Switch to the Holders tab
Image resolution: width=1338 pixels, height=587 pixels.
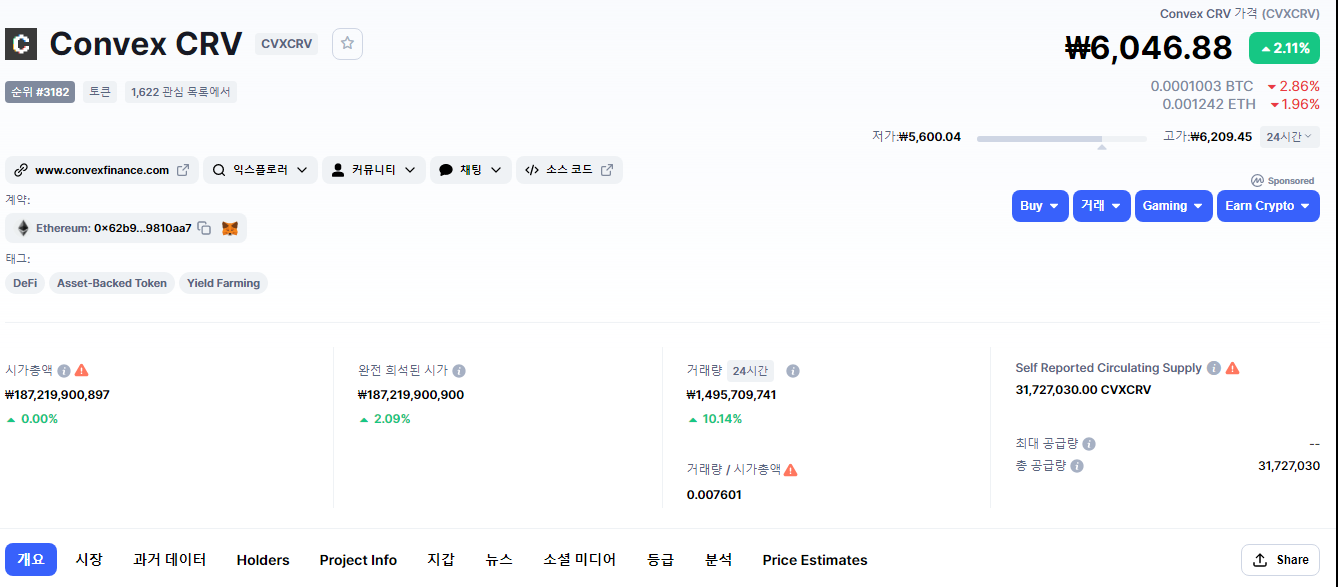[263, 560]
